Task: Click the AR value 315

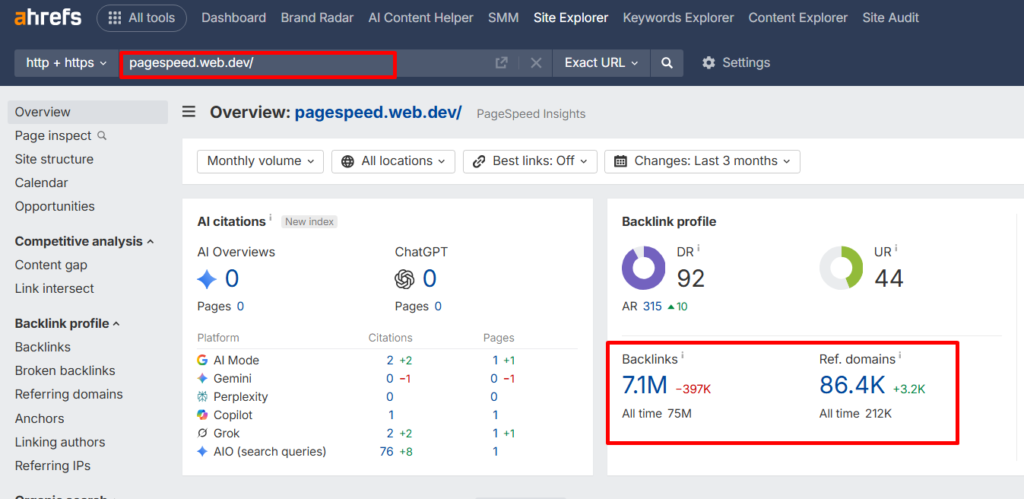Action: [652, 306]
